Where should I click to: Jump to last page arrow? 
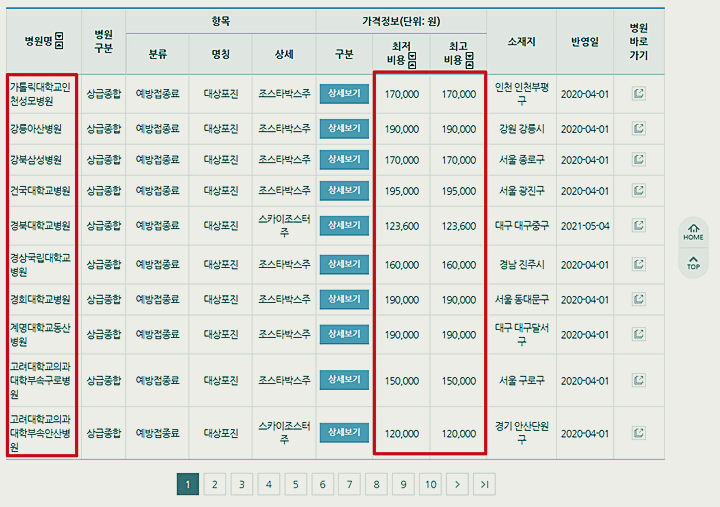(x=484, y=484)
